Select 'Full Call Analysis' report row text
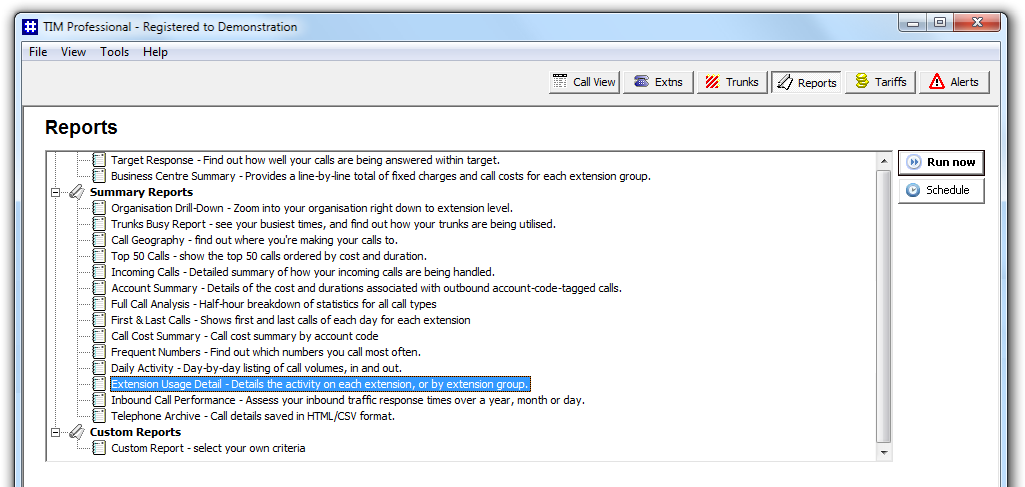Screen dimensions: 1025x487 coord(273,304)
